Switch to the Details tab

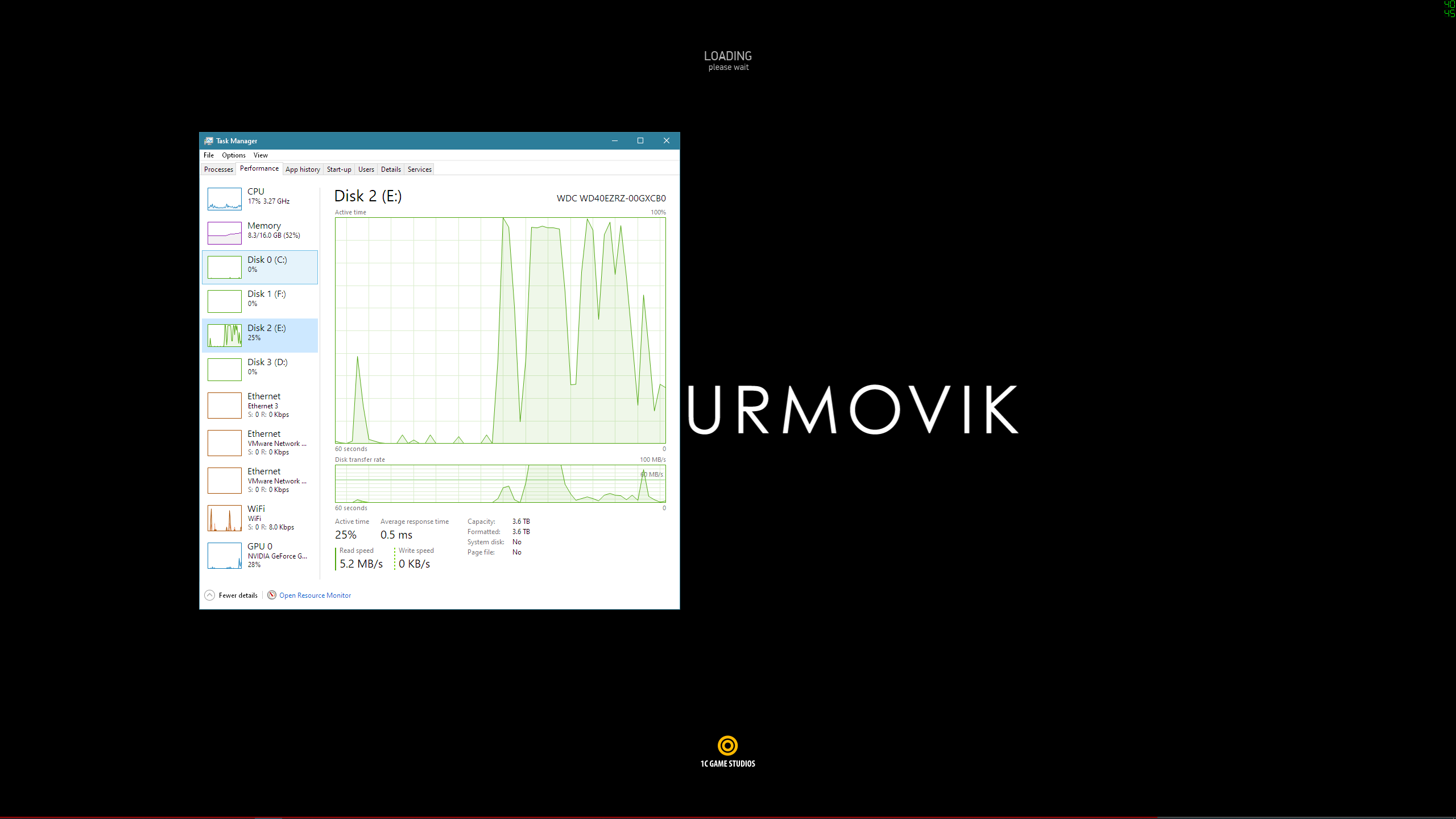tap(391, 169)
